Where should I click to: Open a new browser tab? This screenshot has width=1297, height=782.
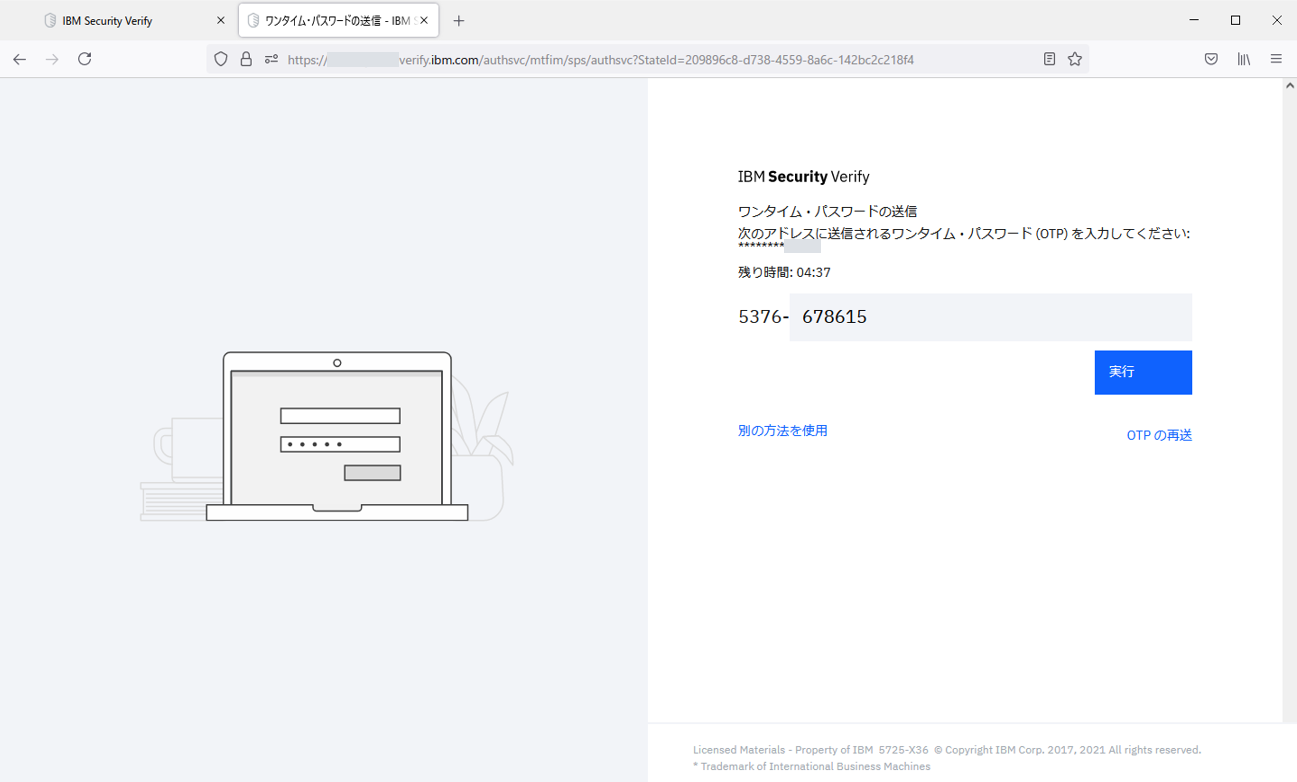tap(459, 21)
